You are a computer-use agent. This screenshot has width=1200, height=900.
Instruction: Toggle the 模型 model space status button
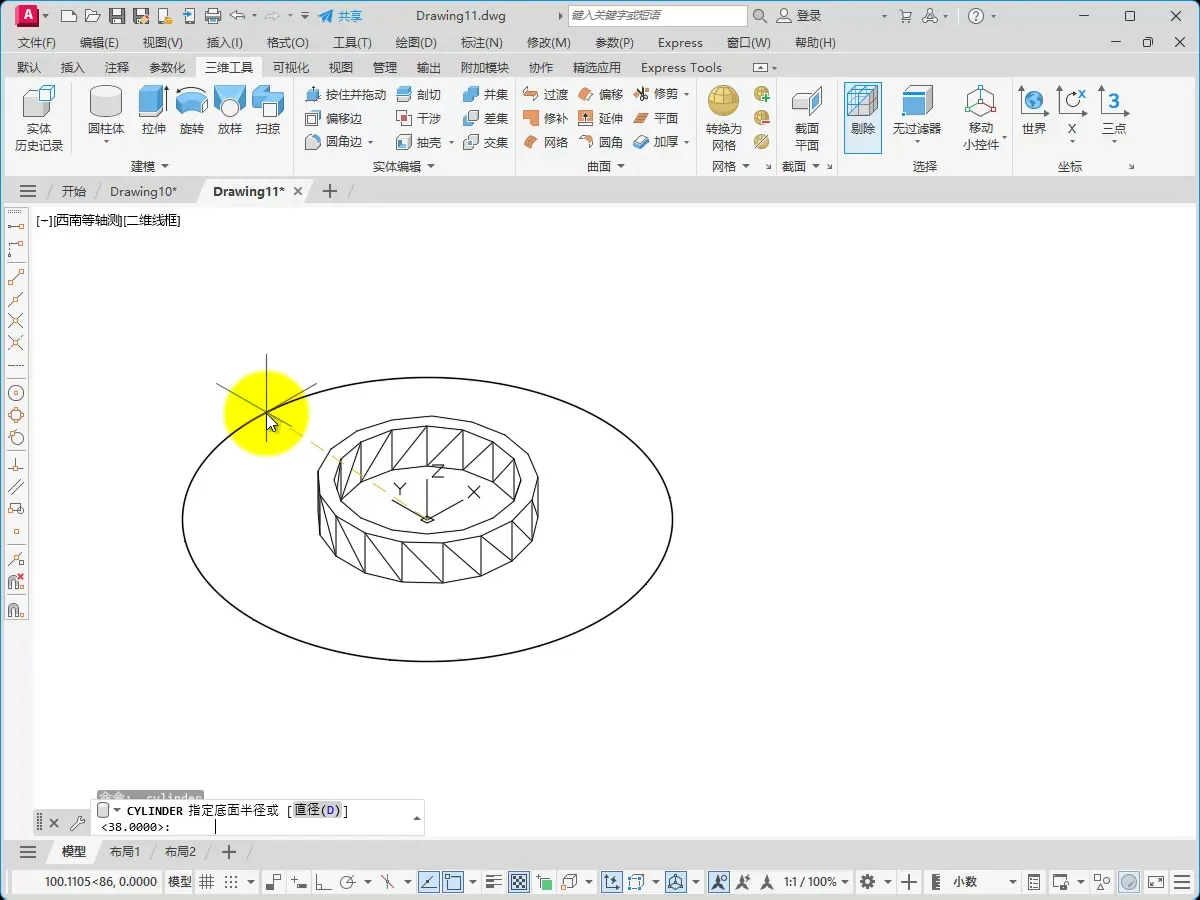180,882
